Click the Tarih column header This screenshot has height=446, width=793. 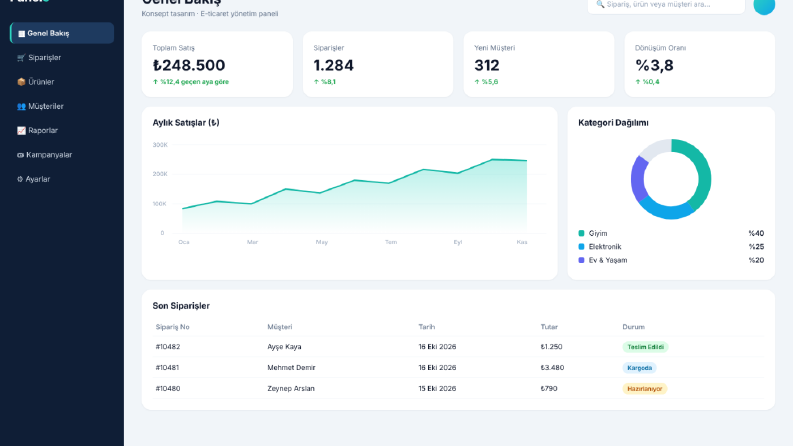pos(427,327)
